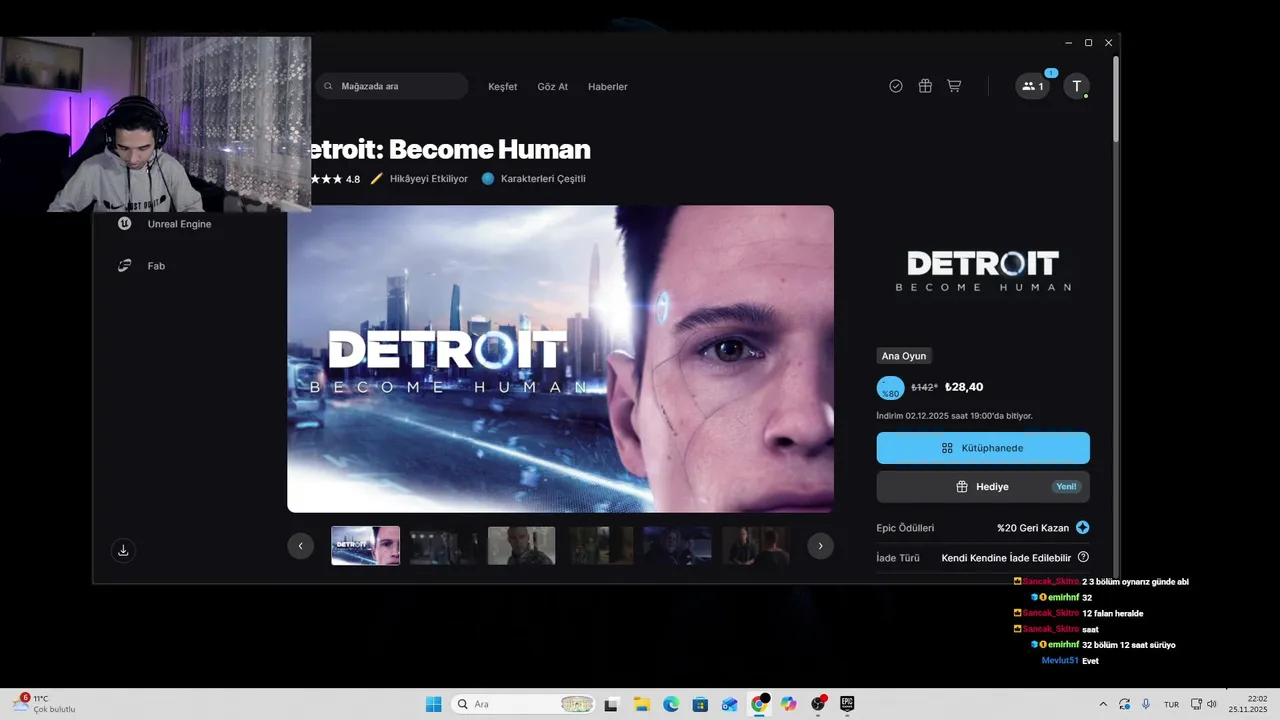Click the Ana Oyun tag
This screenshot has width=1280, height=720.
click(x=903, y=356)
